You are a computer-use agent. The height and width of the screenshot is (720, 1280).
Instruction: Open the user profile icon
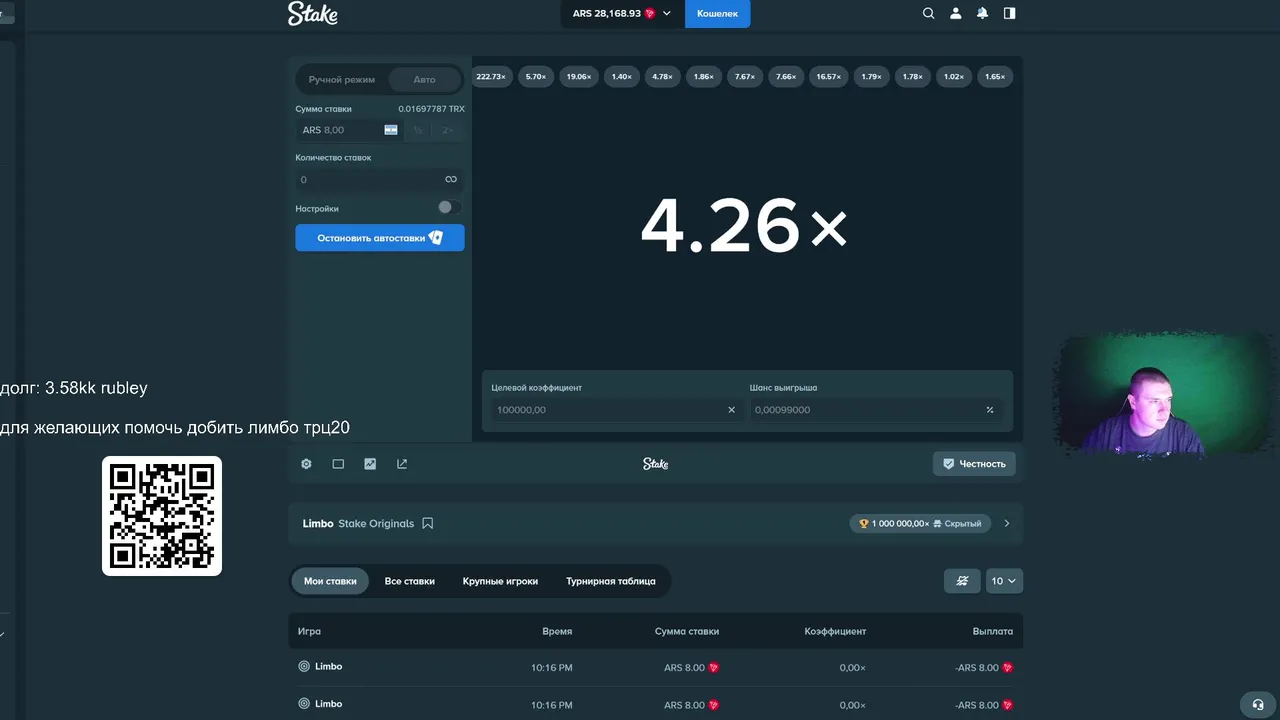[x=955, y=13]
